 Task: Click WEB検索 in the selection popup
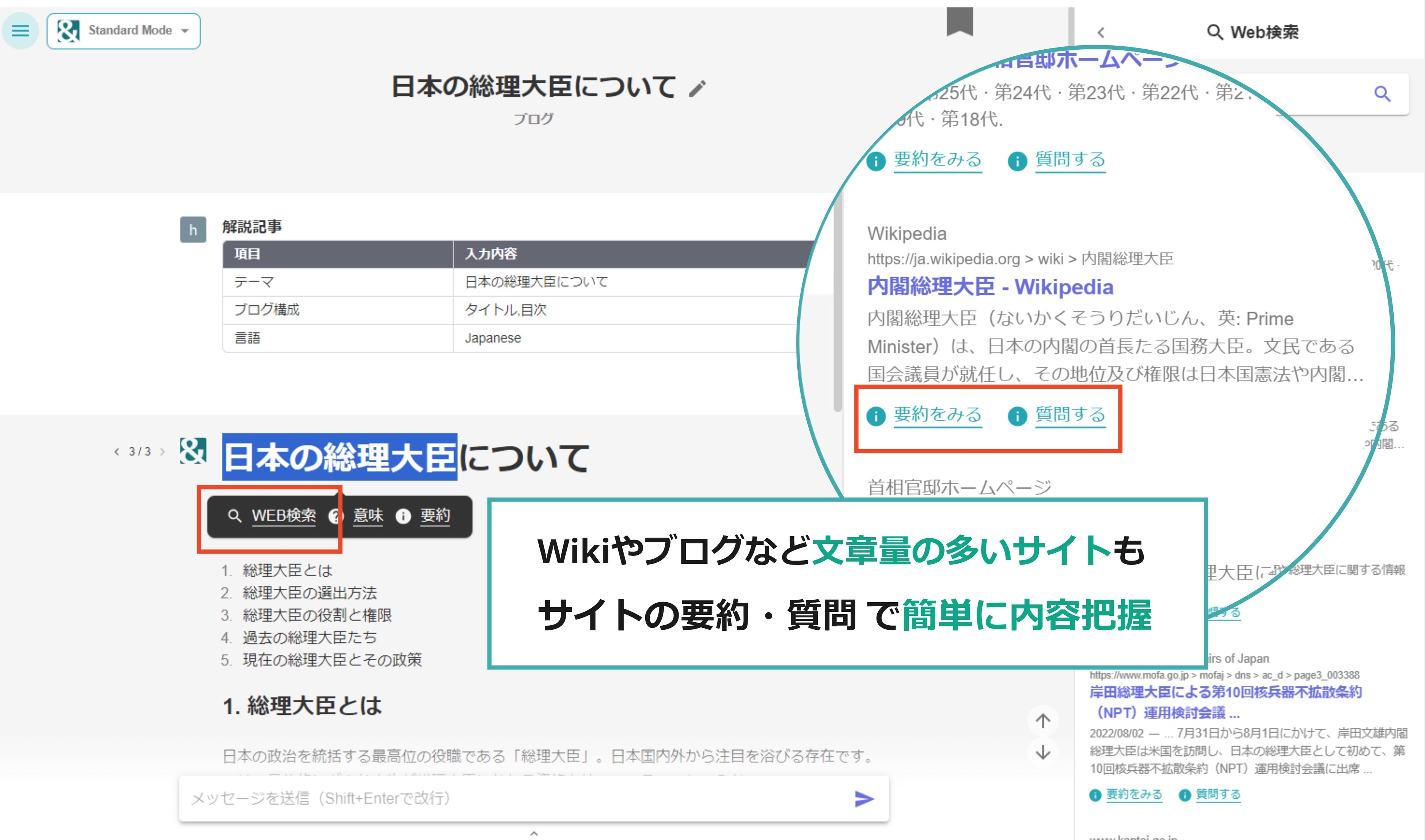pyautogui.click(x=283, y=516)
